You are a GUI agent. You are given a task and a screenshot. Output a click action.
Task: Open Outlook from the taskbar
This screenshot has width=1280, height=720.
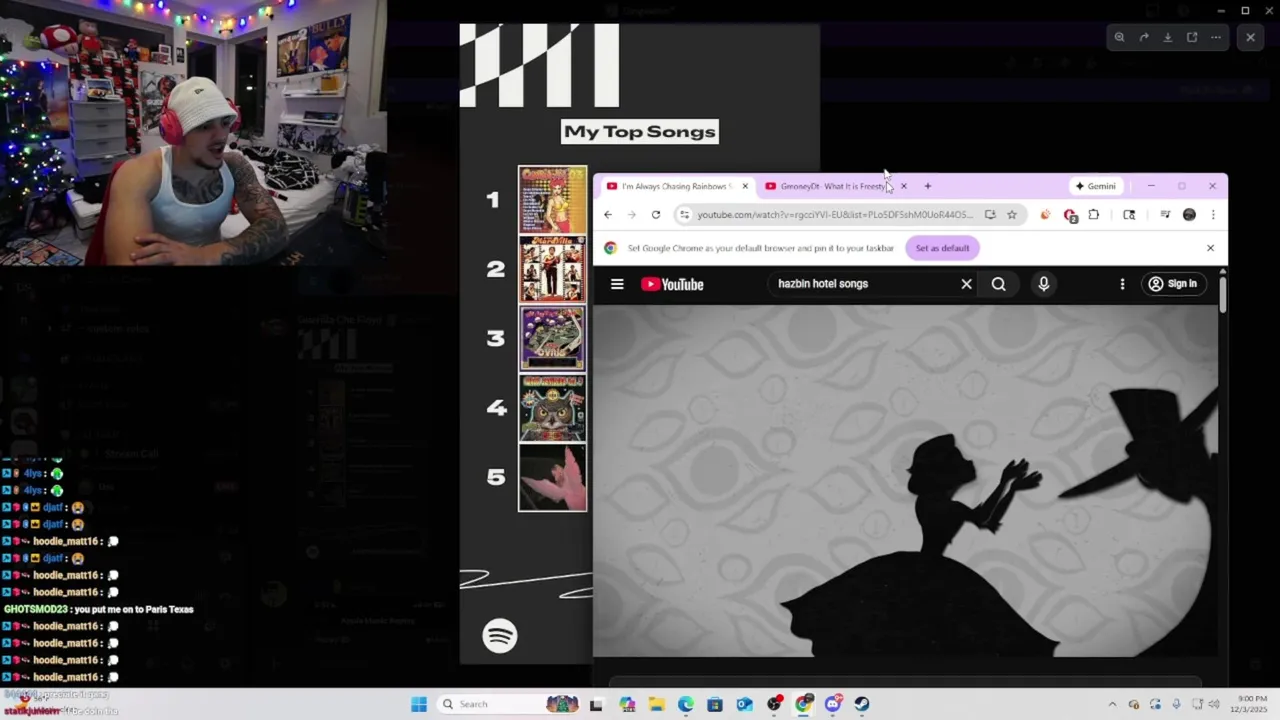click(745, 704)
